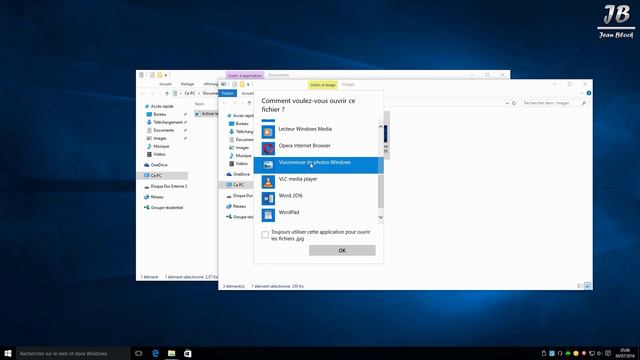Screen dimensions: 640x360
Task: Select Documents in the back window sidebar
Action: point(160,130)
